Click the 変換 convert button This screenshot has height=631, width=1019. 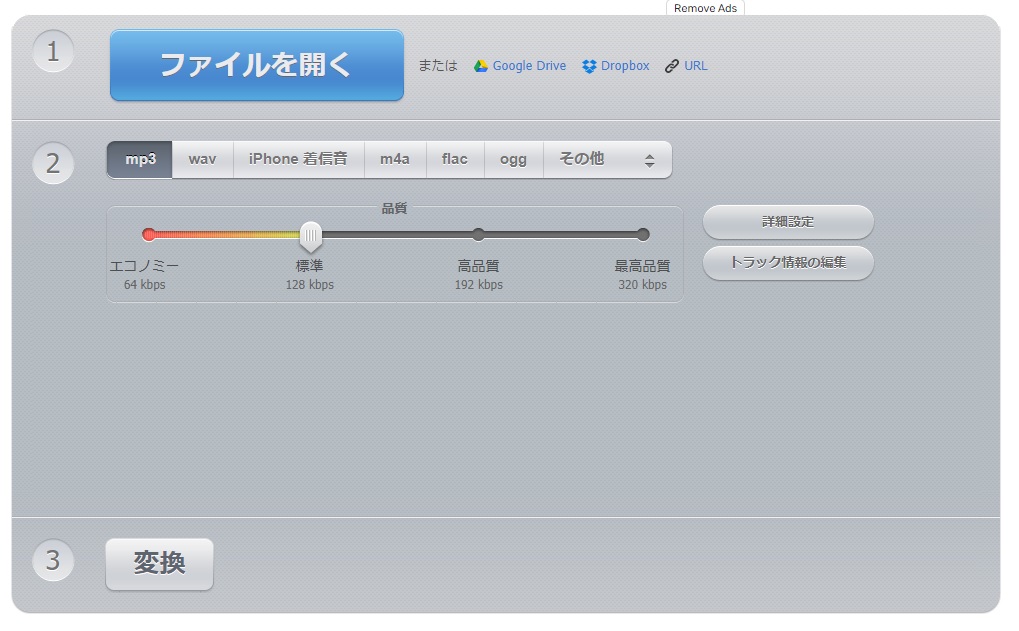point(159,563)
